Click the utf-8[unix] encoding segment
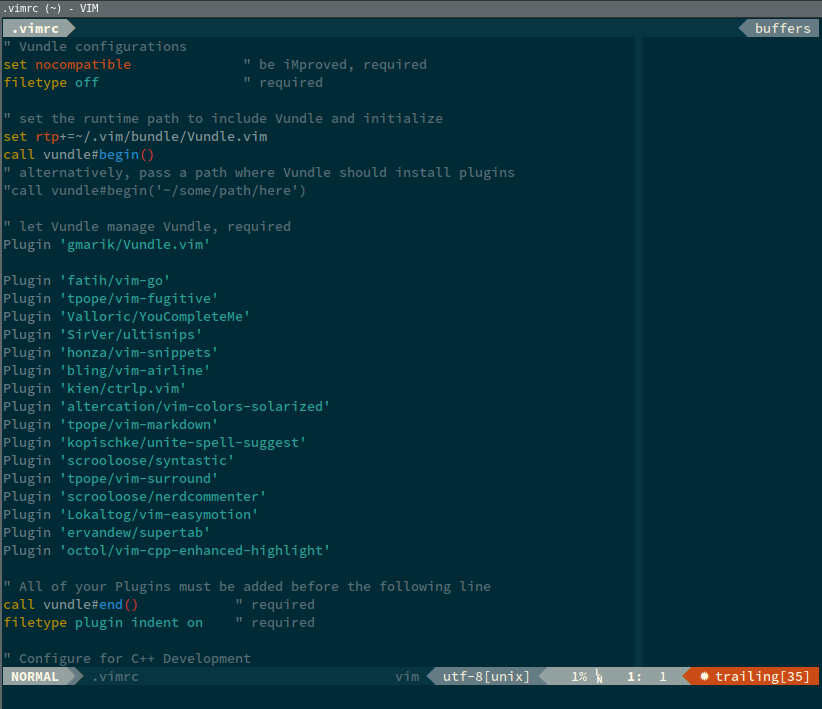 pos(486,676)
